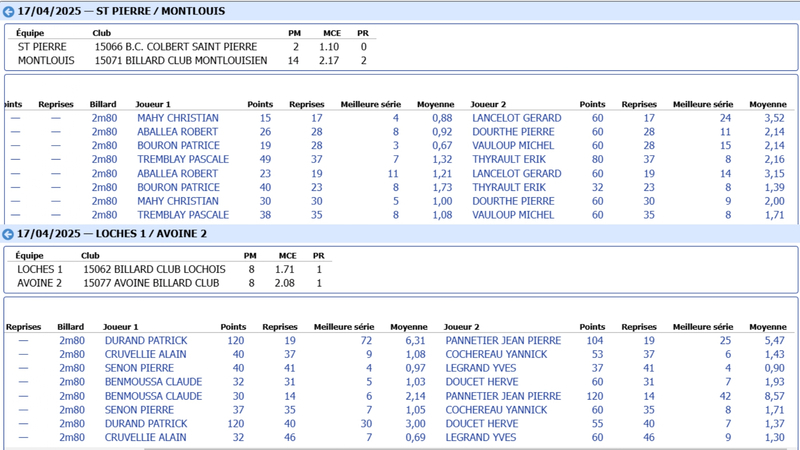
Task: Select the 17/04/2025 — ST PIERRE / MONTLOUIS header
Action: 121,11
